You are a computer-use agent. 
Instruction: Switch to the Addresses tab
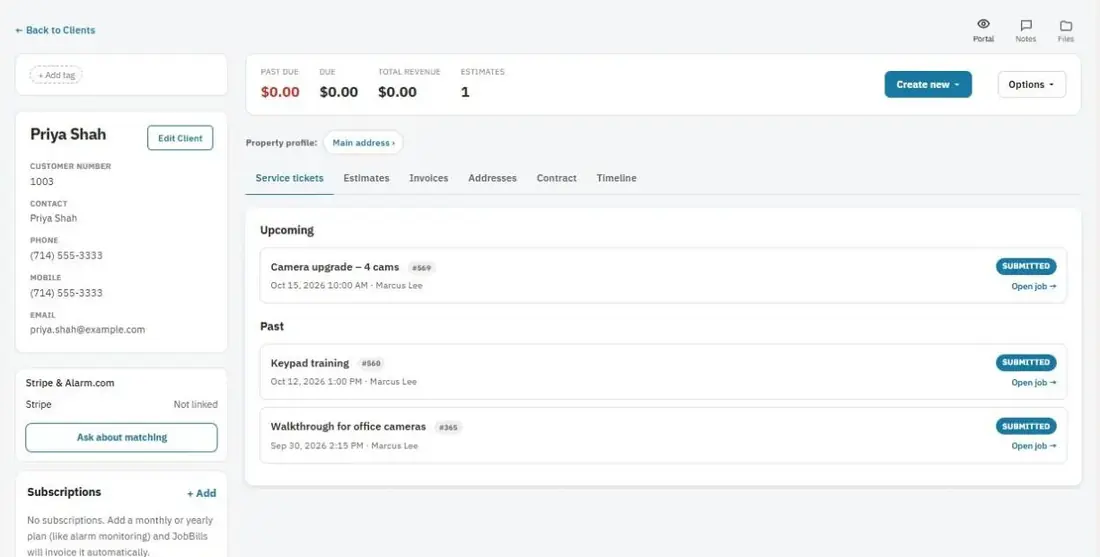click(492, 178)
